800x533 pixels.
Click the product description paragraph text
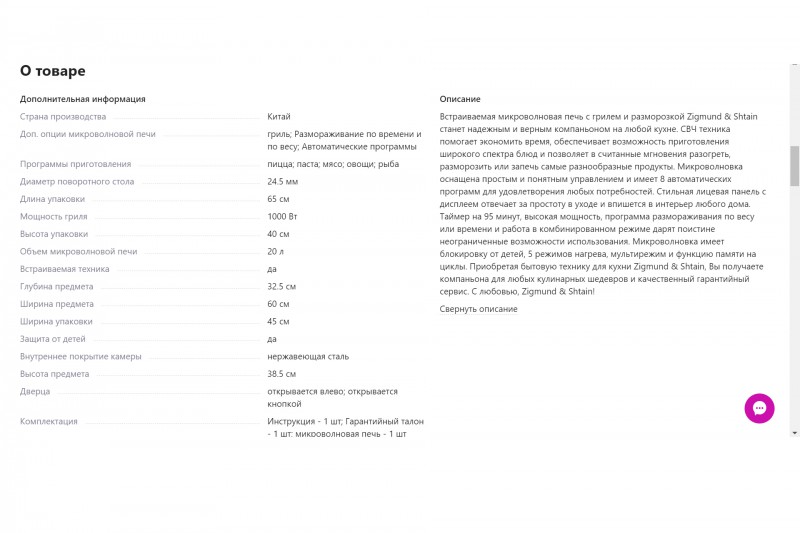(603, 204)
